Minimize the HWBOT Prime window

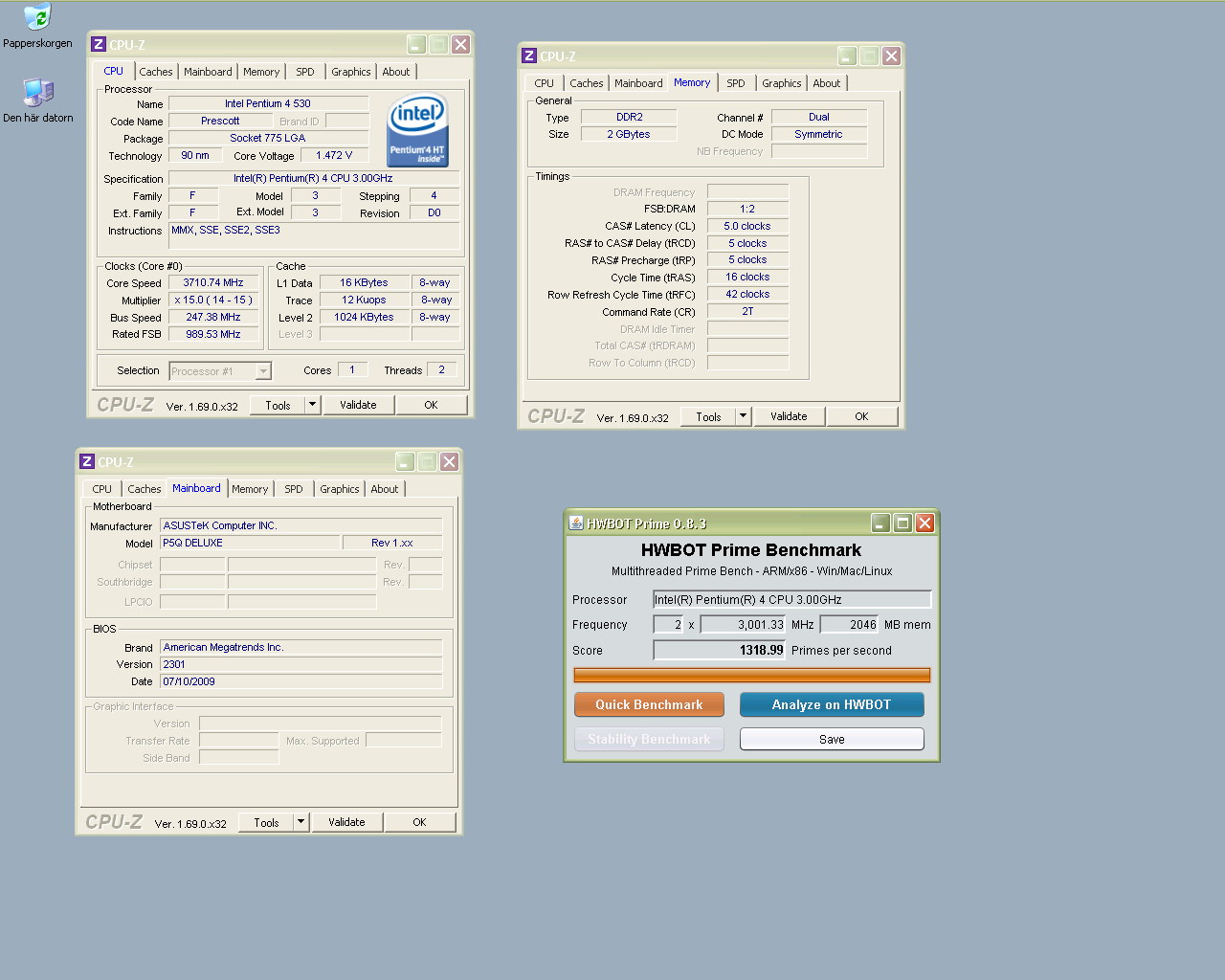coord(880,523)
